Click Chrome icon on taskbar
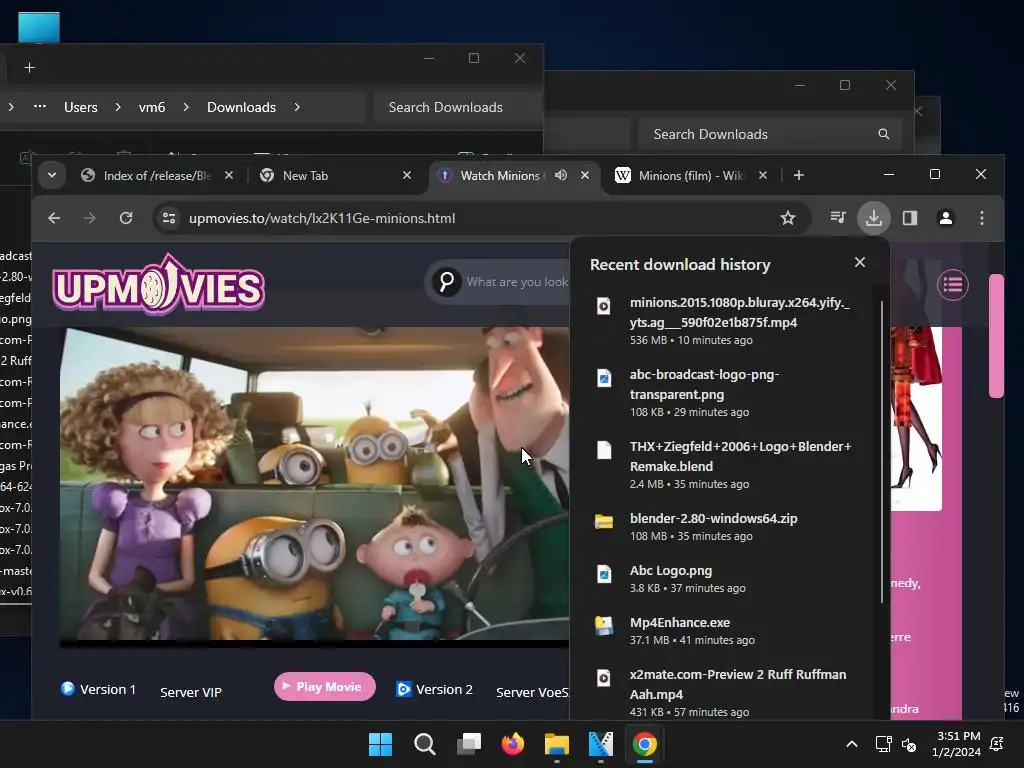This screenshot has width=1024, height=768. coord(645,744)
